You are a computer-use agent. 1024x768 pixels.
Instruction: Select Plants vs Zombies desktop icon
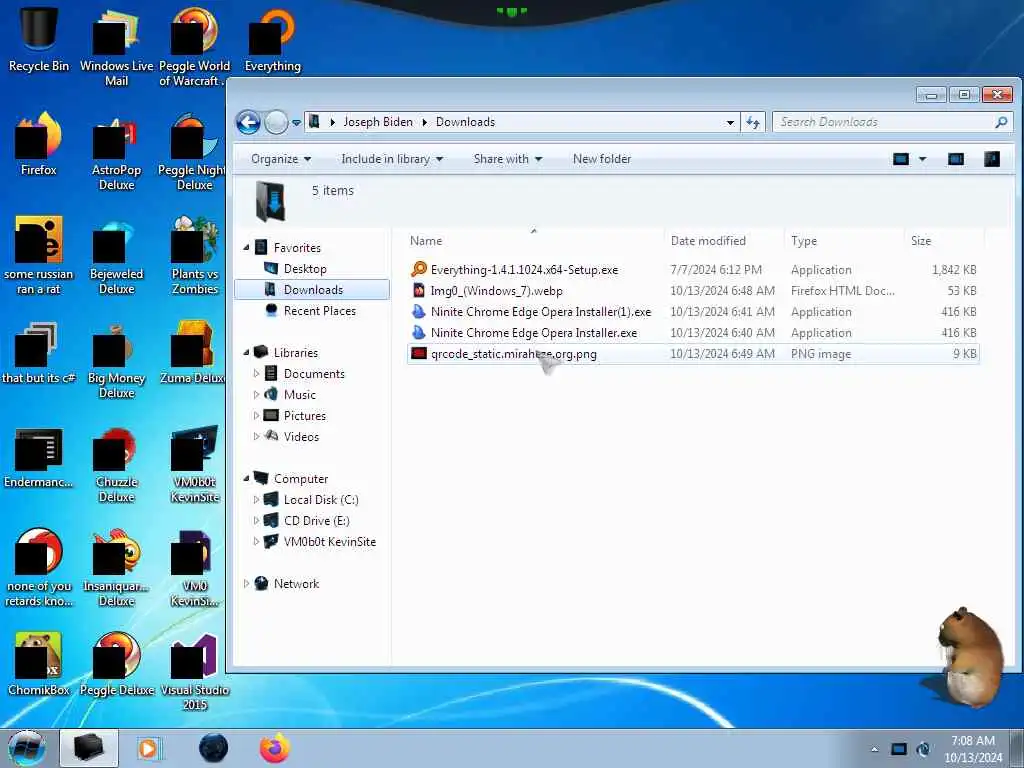(195, 256)
